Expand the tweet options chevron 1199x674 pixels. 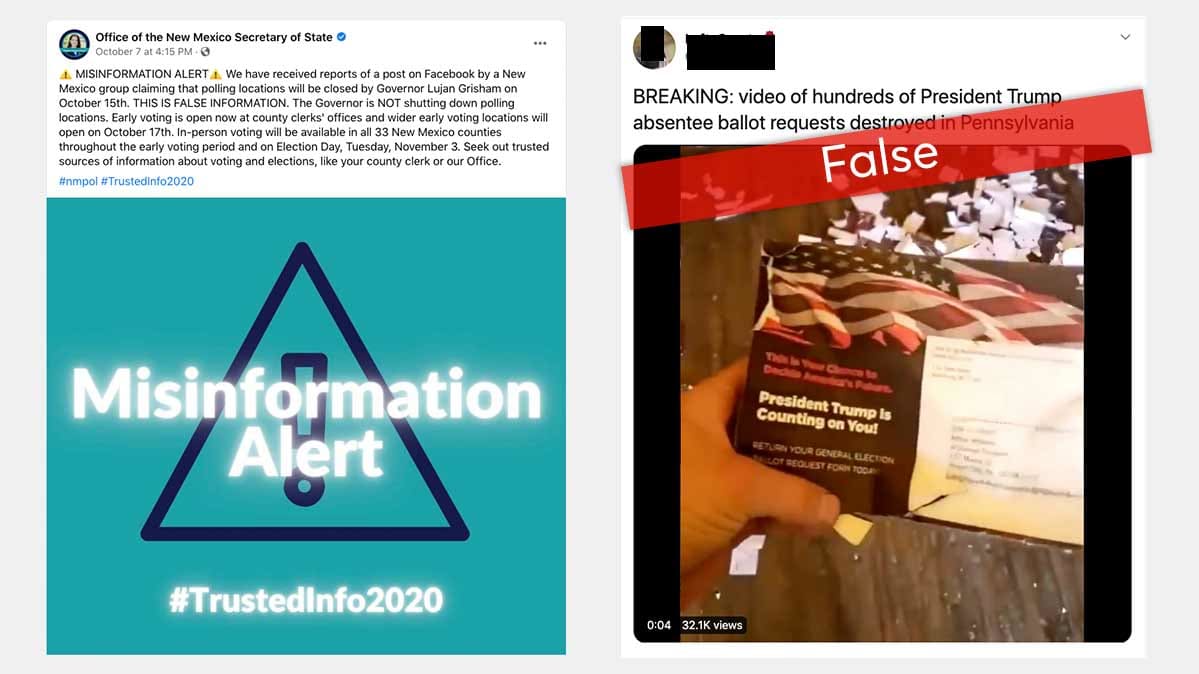(x=1125, y=37)
